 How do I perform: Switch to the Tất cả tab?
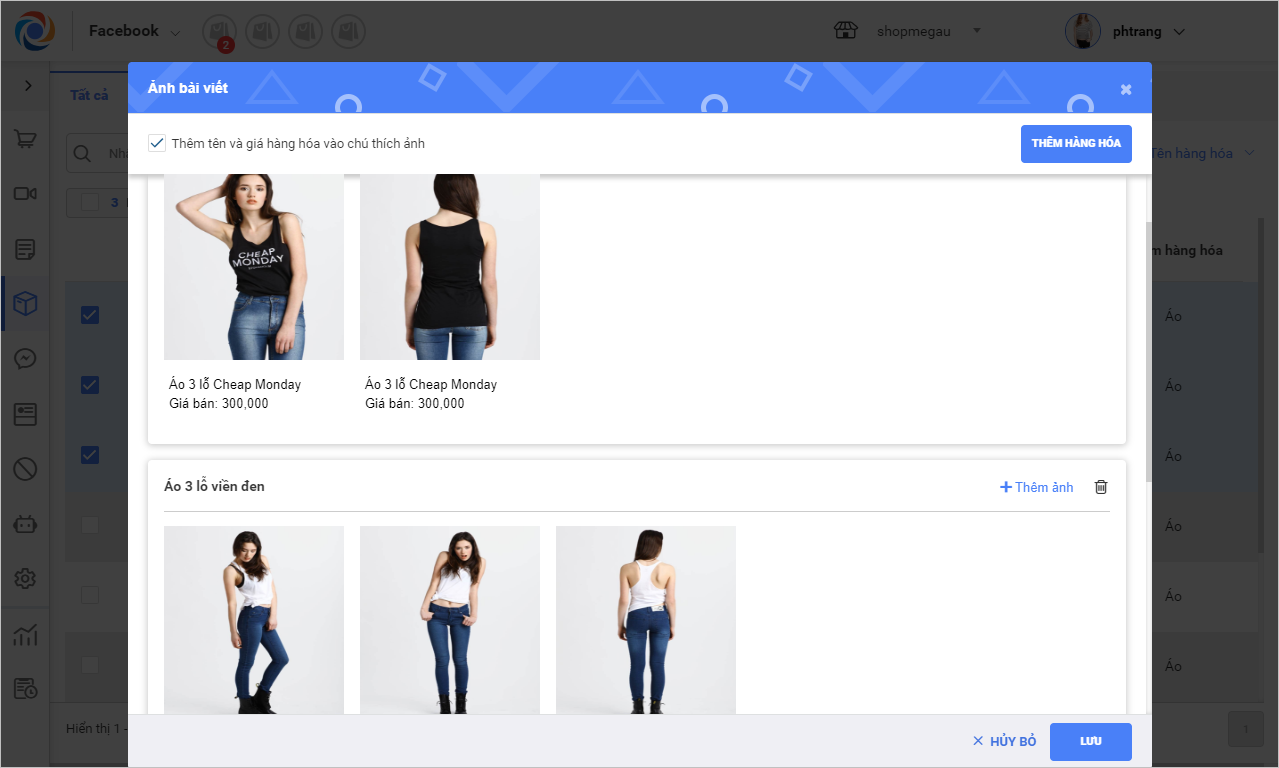click(x=89, y=95)
